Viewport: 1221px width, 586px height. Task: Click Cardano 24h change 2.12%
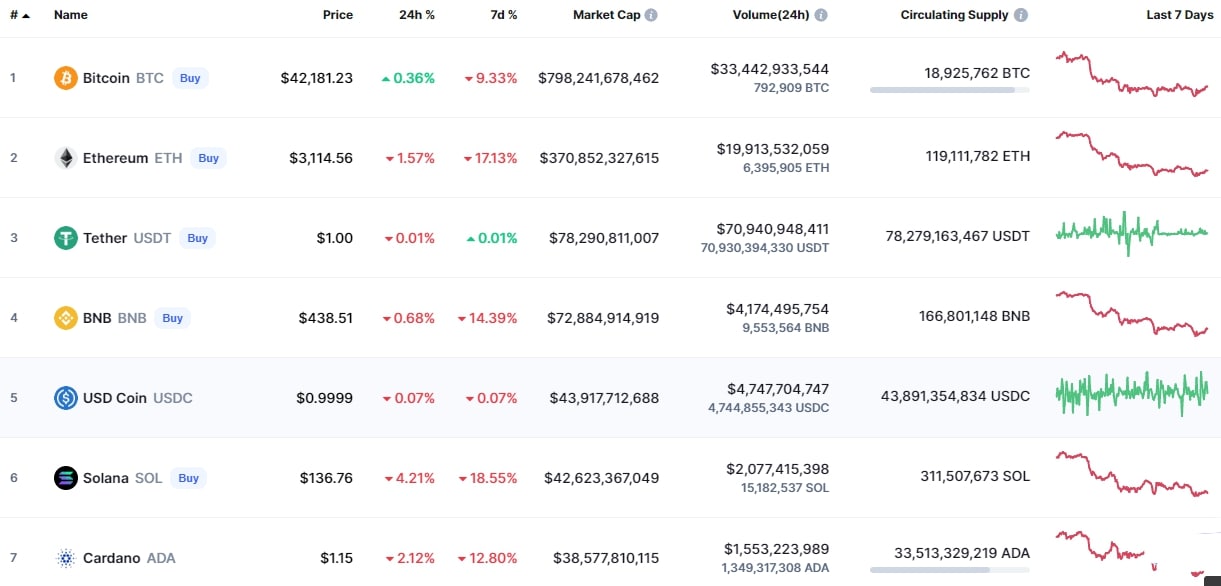pyautogui.click(x=410, y=558)
